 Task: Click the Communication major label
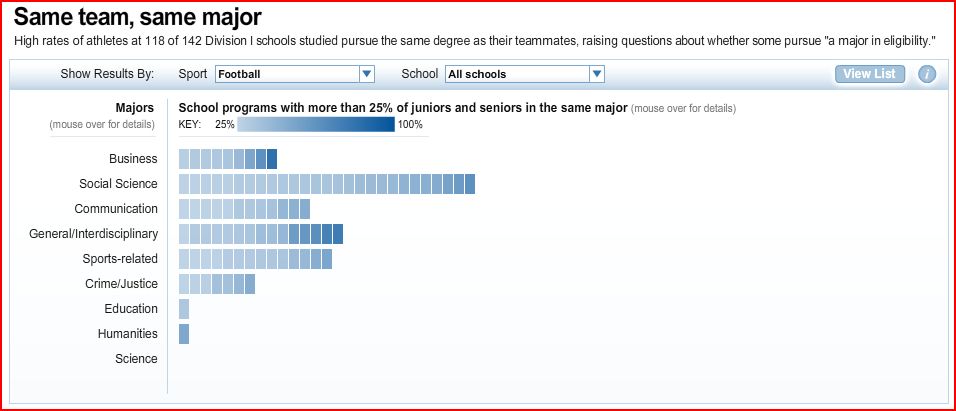116,209
